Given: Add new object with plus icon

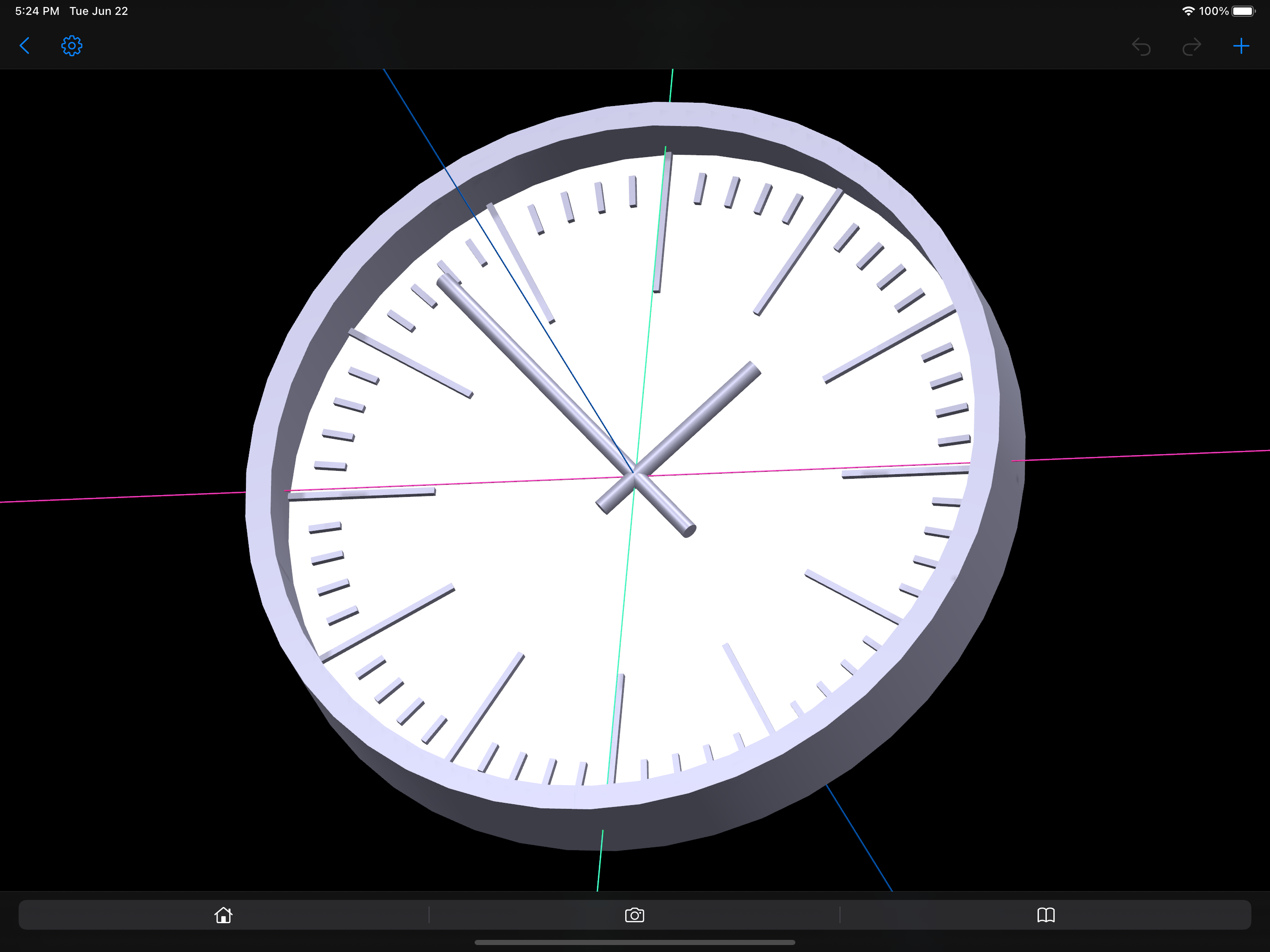Looking at the screenshot, I should (1241, 46).
